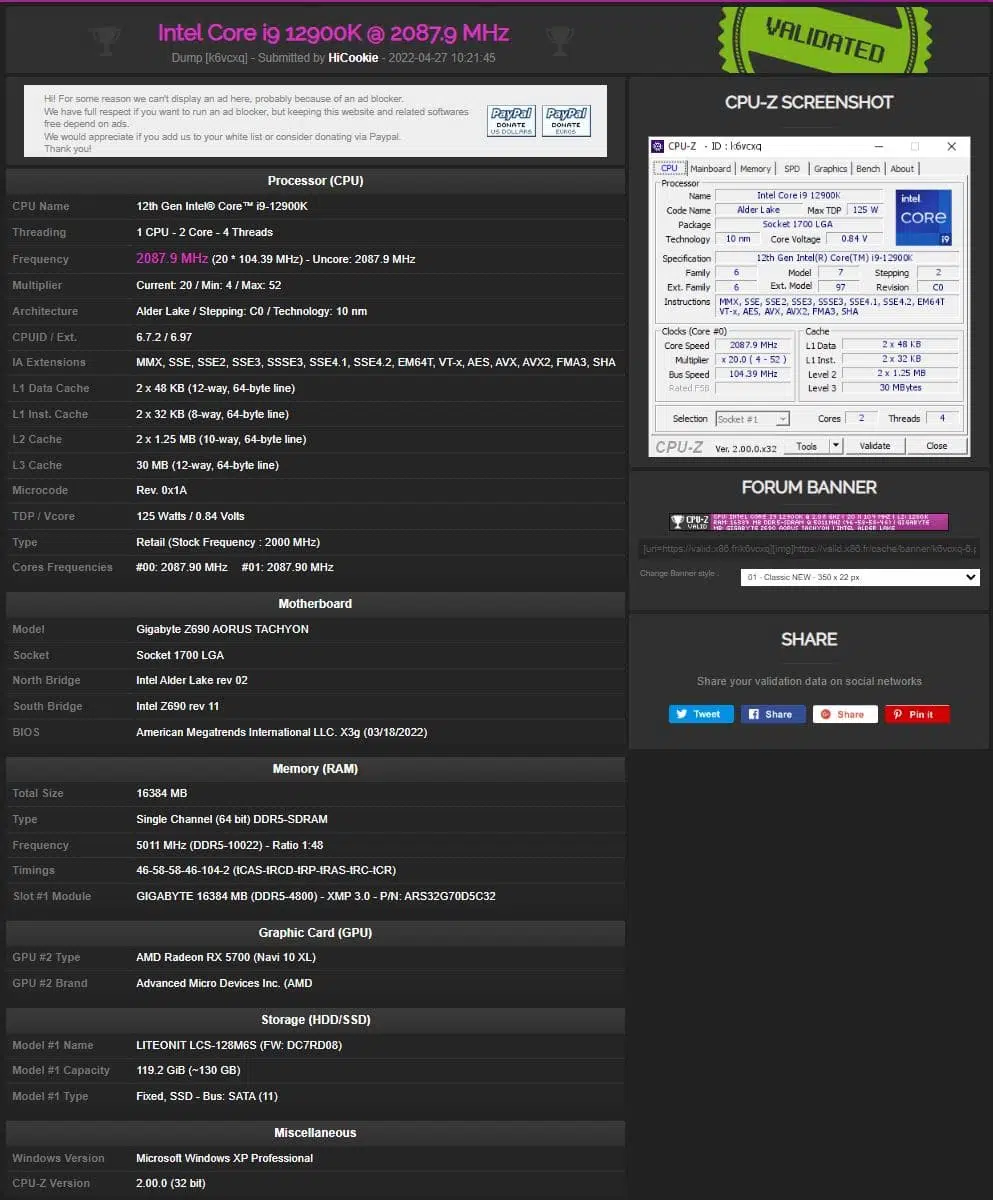Screen dimensions: 993x1200
Task: Open the Bench tab in CPU-Z
Action: tap(868, 169)
